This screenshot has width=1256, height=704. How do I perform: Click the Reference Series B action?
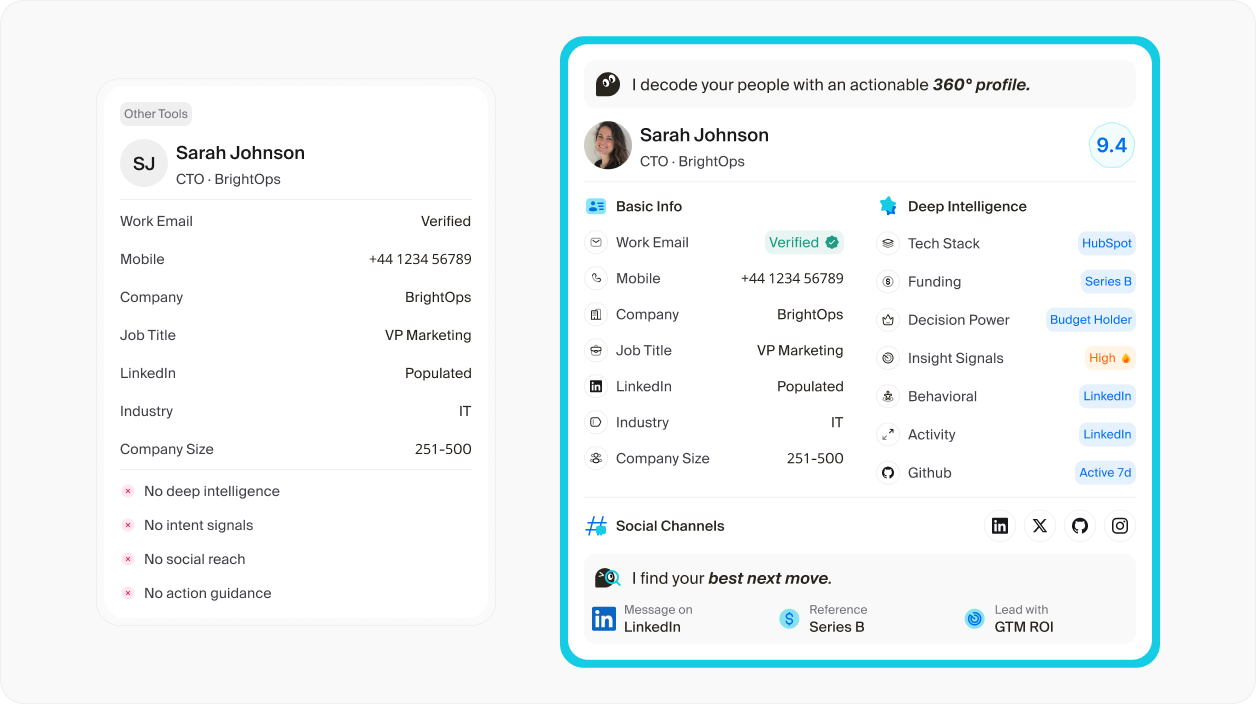pos(823,619)
